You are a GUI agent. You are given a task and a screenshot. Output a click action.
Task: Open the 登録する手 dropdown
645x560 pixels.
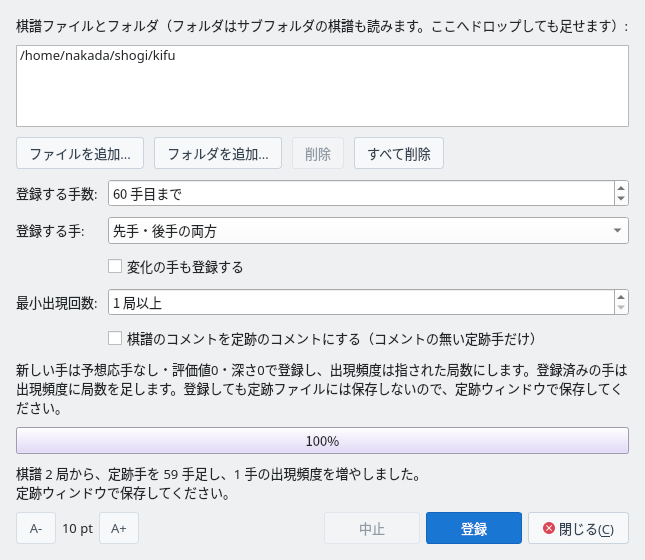368,230
